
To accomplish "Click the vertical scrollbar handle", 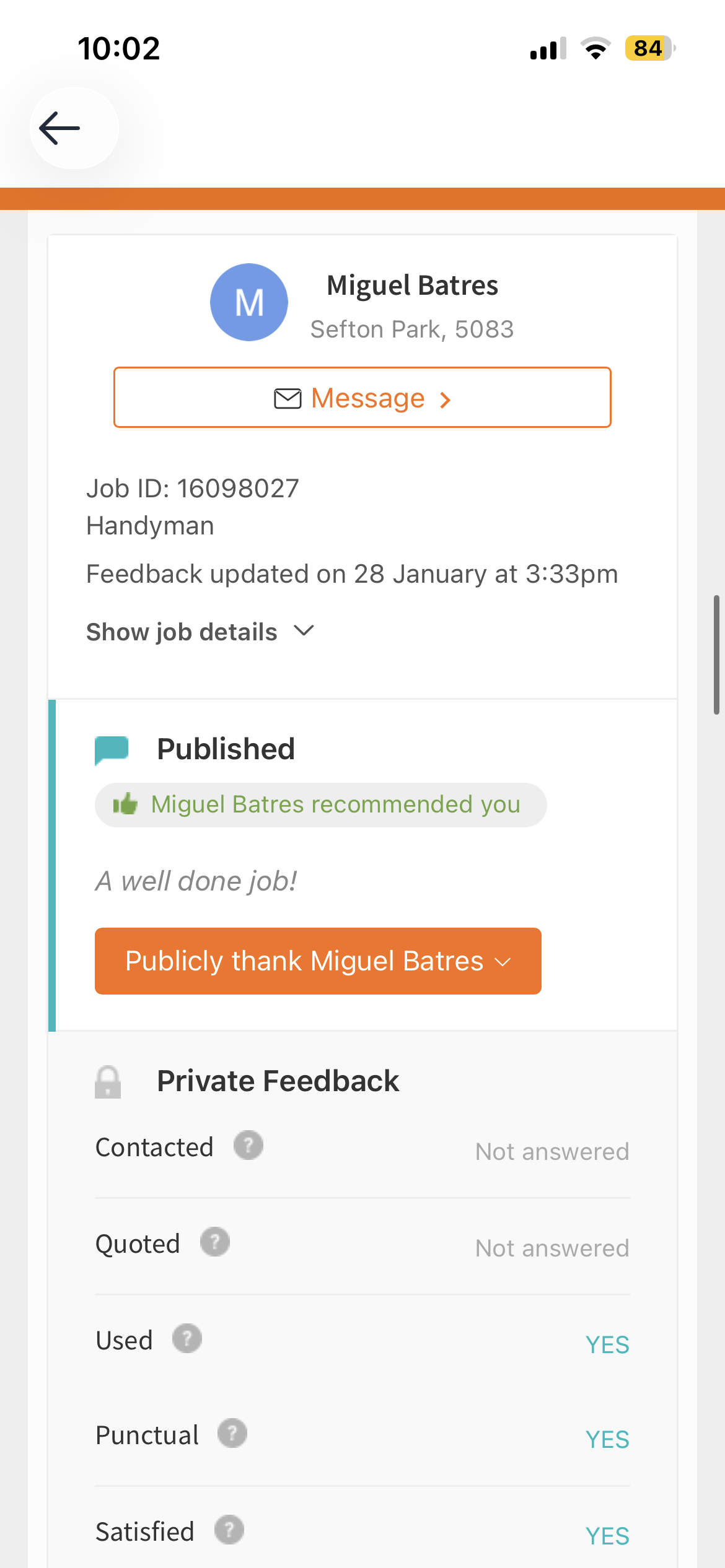I will (x=716, y=655).
